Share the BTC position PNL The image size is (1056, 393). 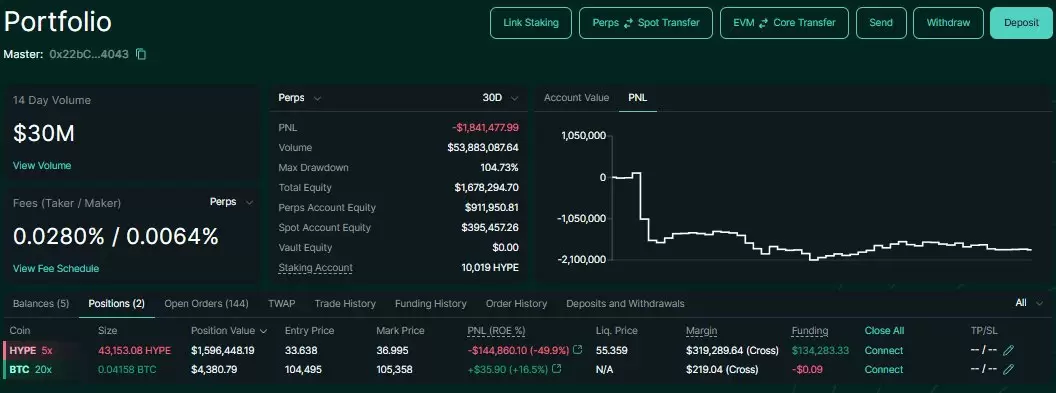point(556,369)
